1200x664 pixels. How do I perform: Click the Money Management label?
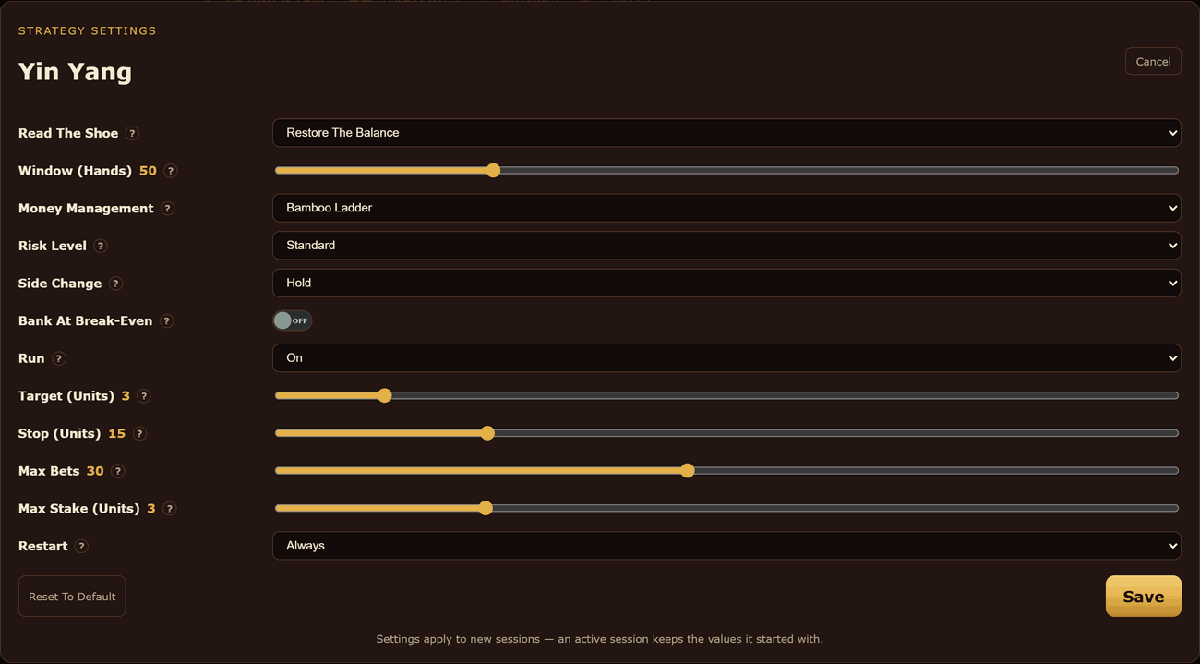click(x=86, y=208)
